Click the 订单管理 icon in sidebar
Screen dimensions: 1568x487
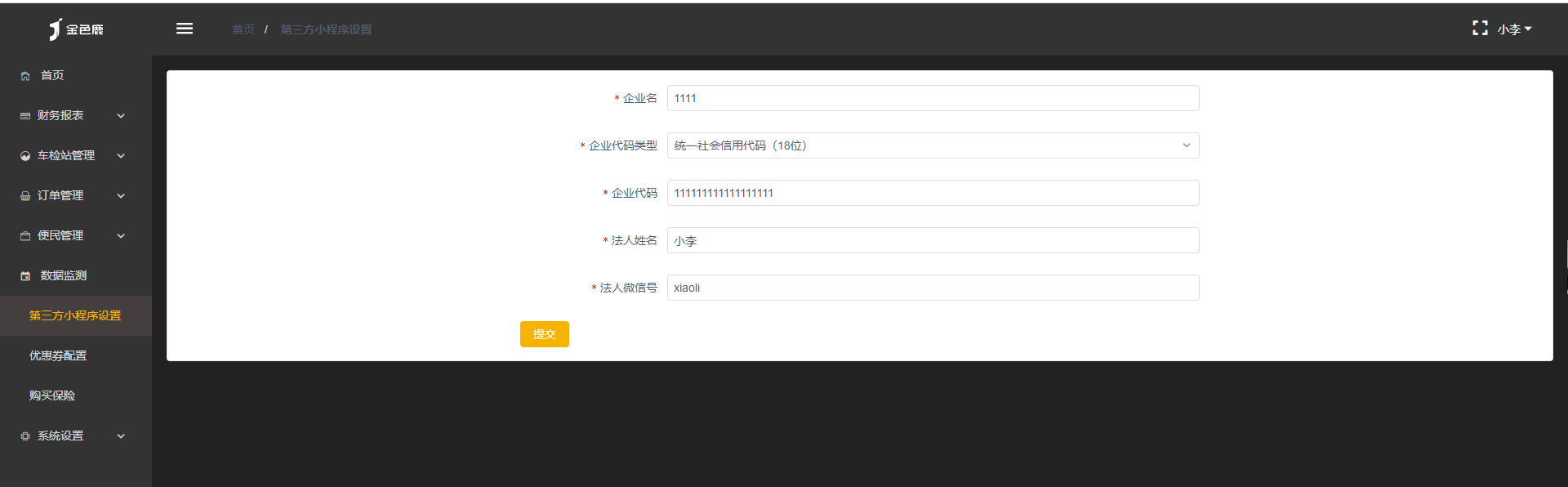(x=25, y=196)
